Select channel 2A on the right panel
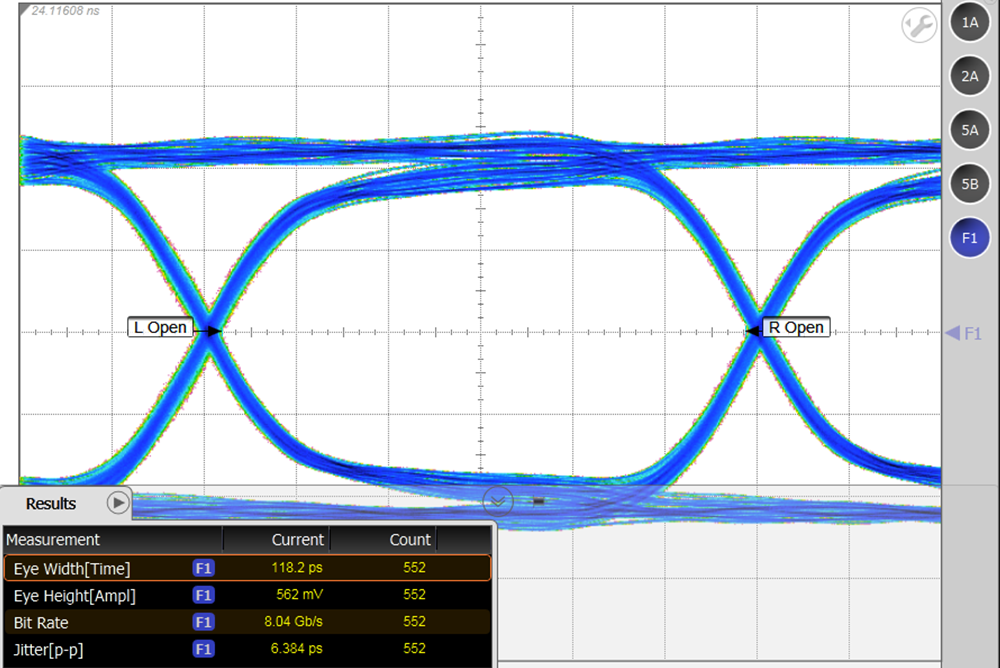The height and width of the screenshot is (668, 1000). (969, 76)
